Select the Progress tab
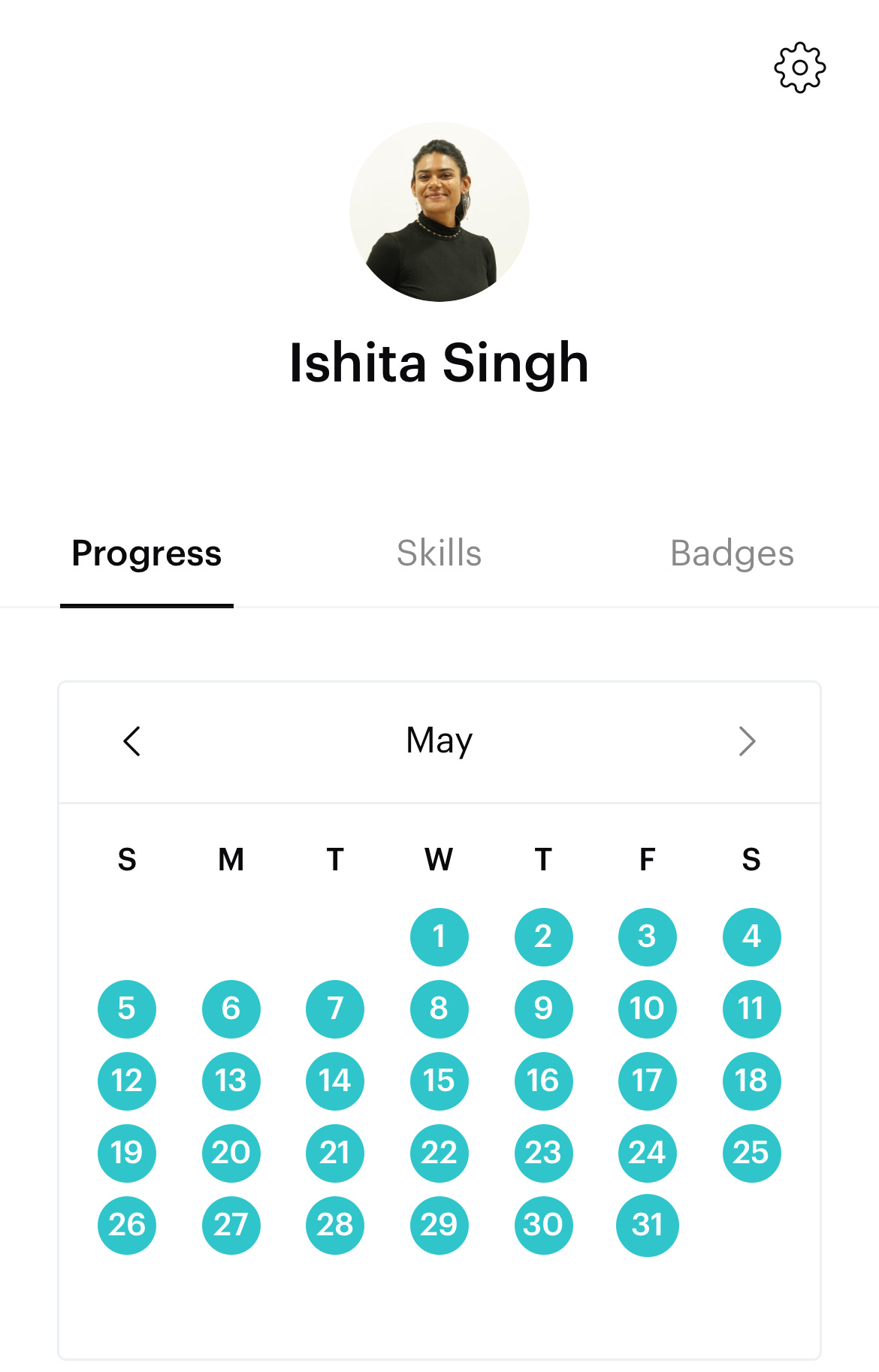Viewport: 879px width, 1372px height. [147, 553]
